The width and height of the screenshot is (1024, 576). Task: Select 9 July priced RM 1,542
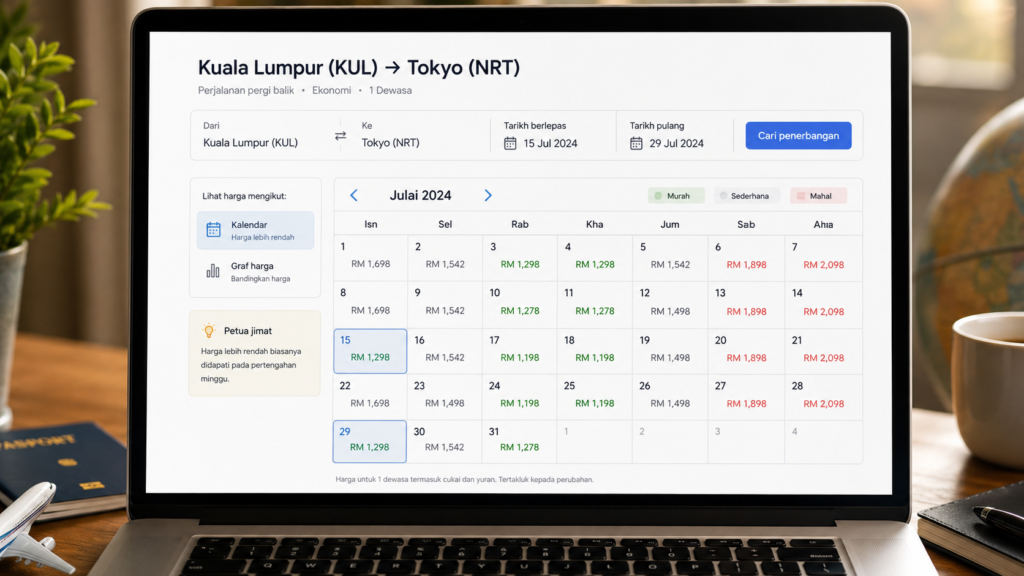click(x=445, y=305)
